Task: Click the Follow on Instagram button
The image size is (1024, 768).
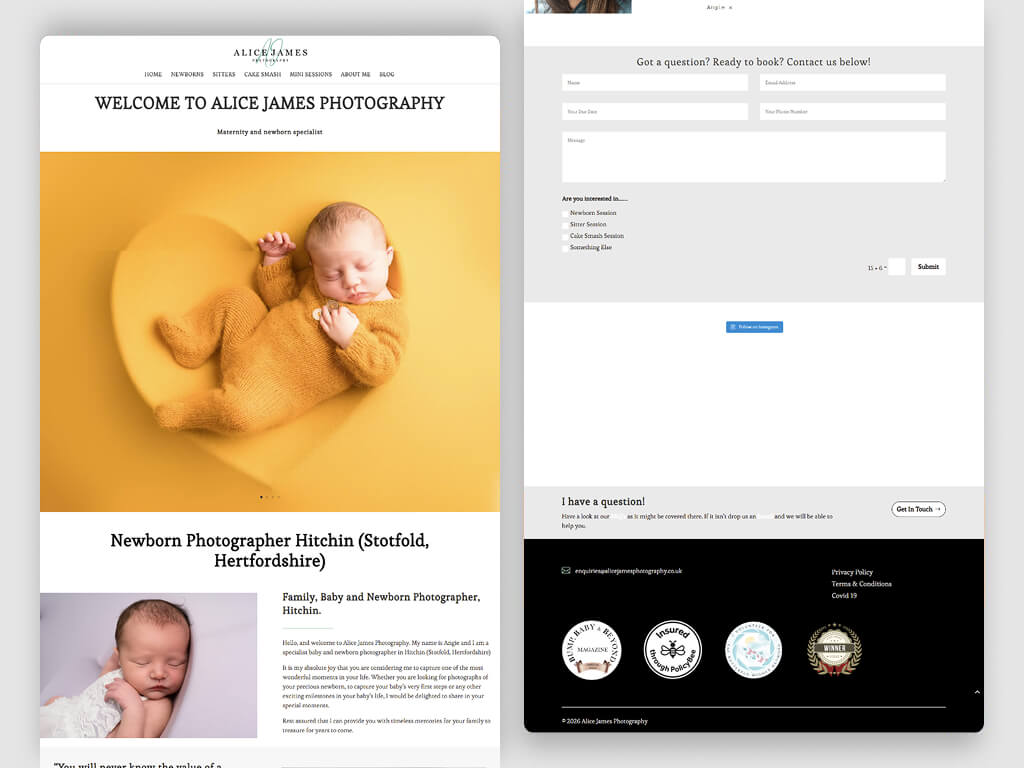Action: pyautogui.click(x=754, y=327)
